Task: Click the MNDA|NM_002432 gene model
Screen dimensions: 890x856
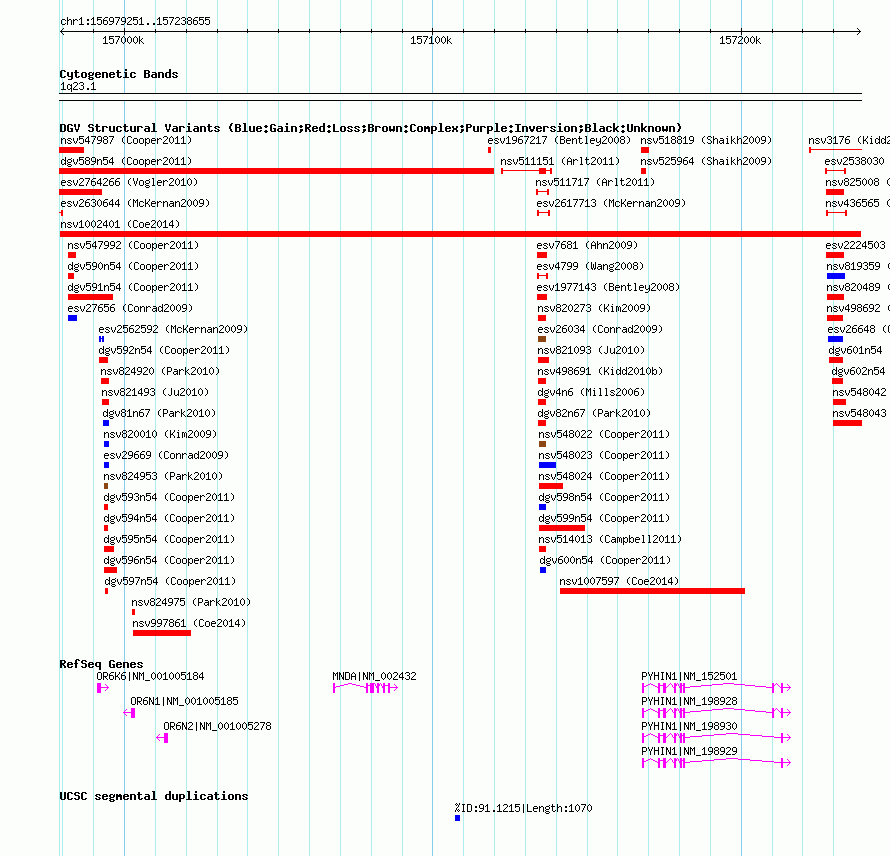Action: 366,688
